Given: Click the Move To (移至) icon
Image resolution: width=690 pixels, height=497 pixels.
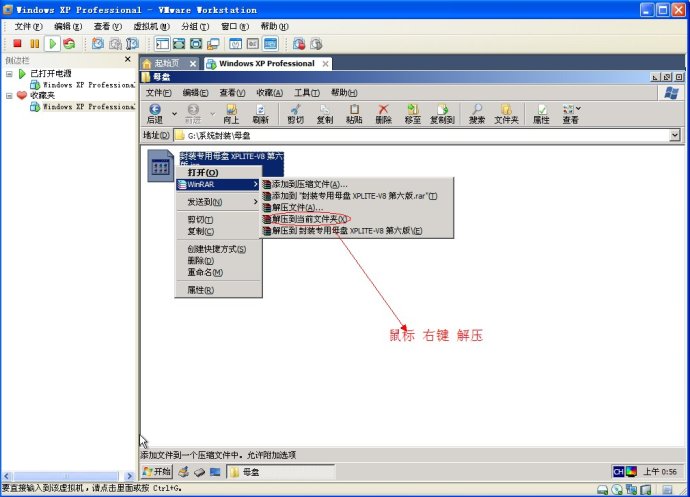Looking at the screenshot, I should (x=413, y=114).
